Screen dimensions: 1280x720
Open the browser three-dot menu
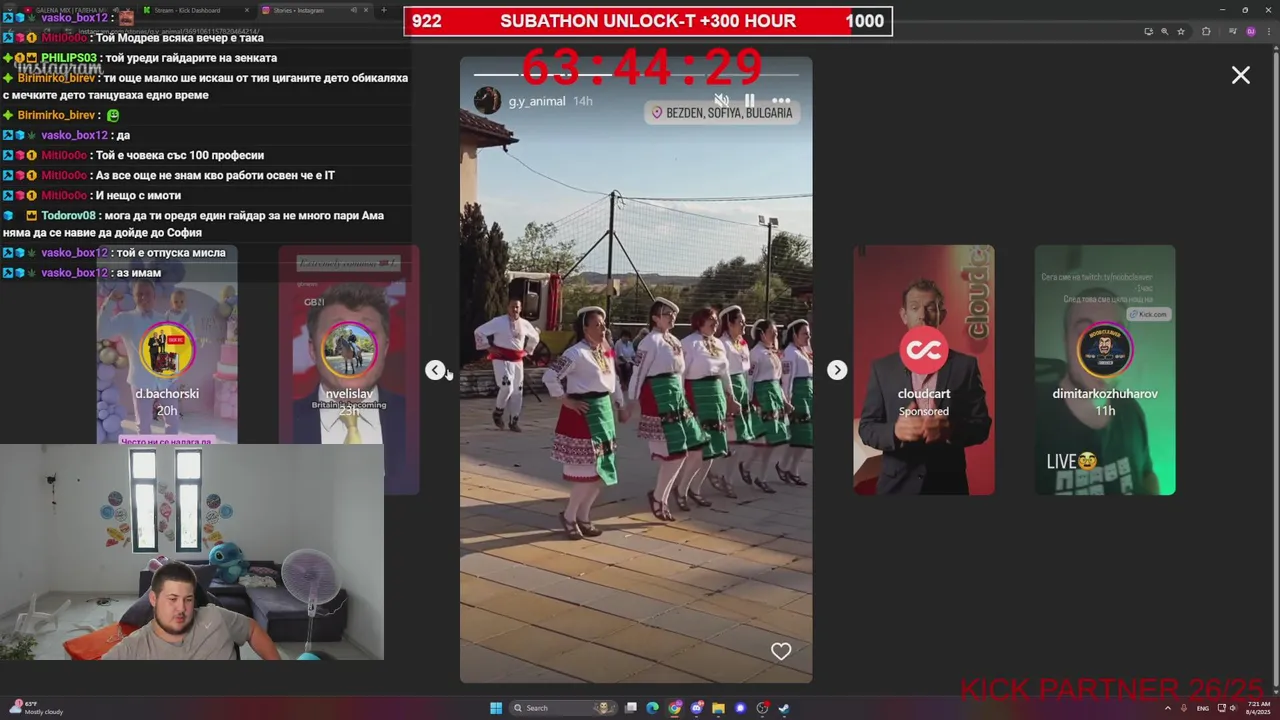[1269, 31]
